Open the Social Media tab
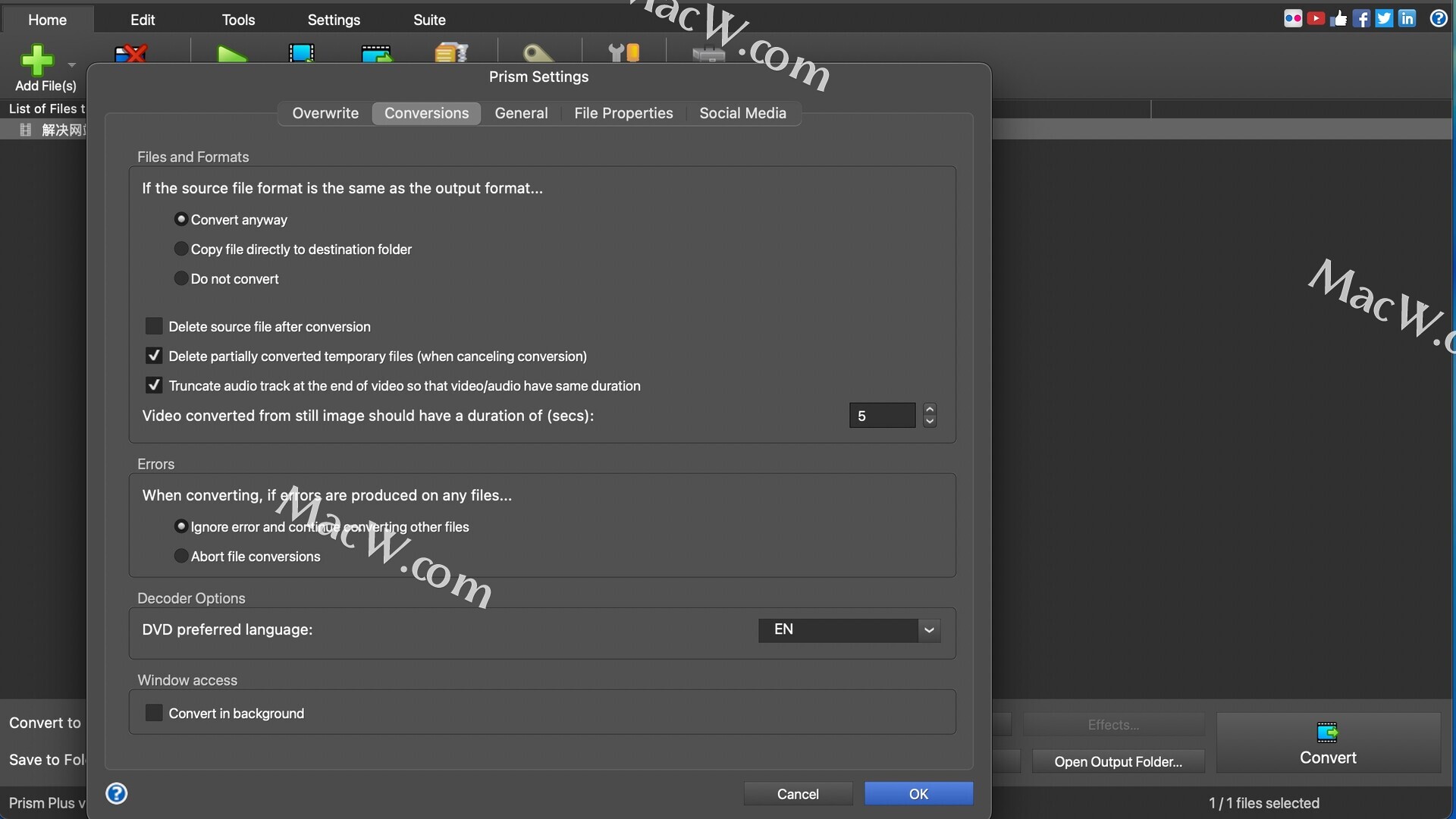 pos(742,113)
